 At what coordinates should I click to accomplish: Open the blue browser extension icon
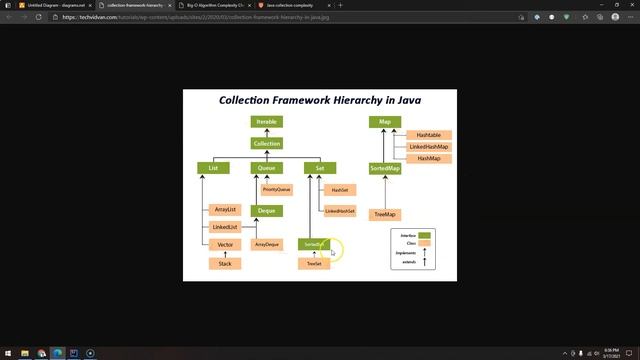537,17
